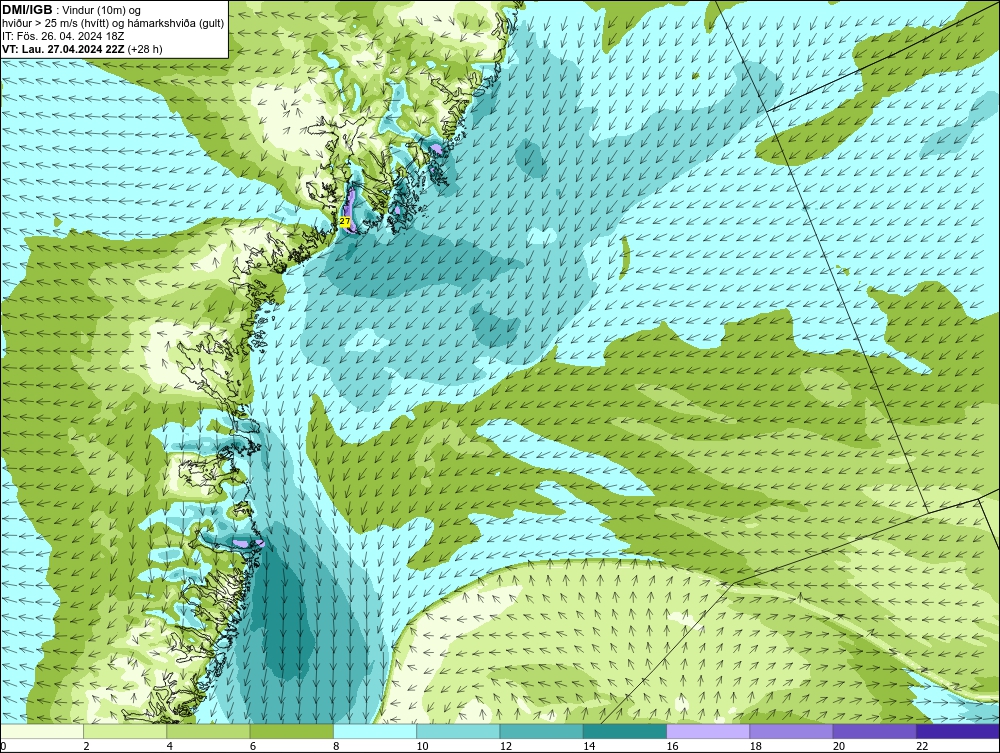Select the 2-4 m/s light green swatch

[x=125, y=731]
